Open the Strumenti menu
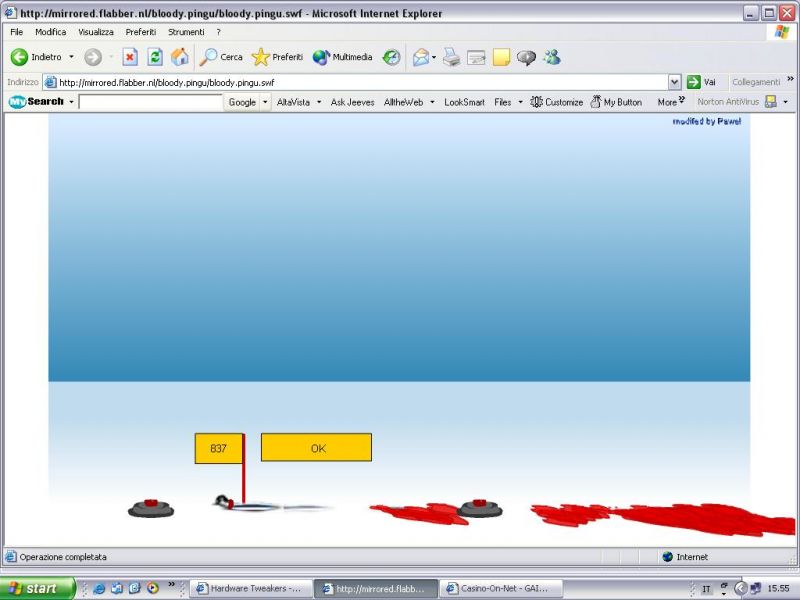The width and height of the screenshot is (800, 600). point(186,32)
